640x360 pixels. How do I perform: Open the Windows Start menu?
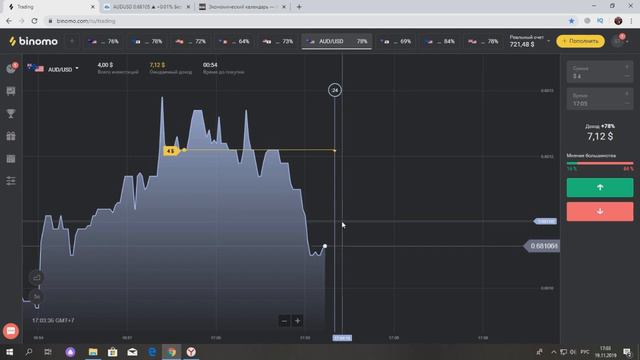(x=9, y=352)
